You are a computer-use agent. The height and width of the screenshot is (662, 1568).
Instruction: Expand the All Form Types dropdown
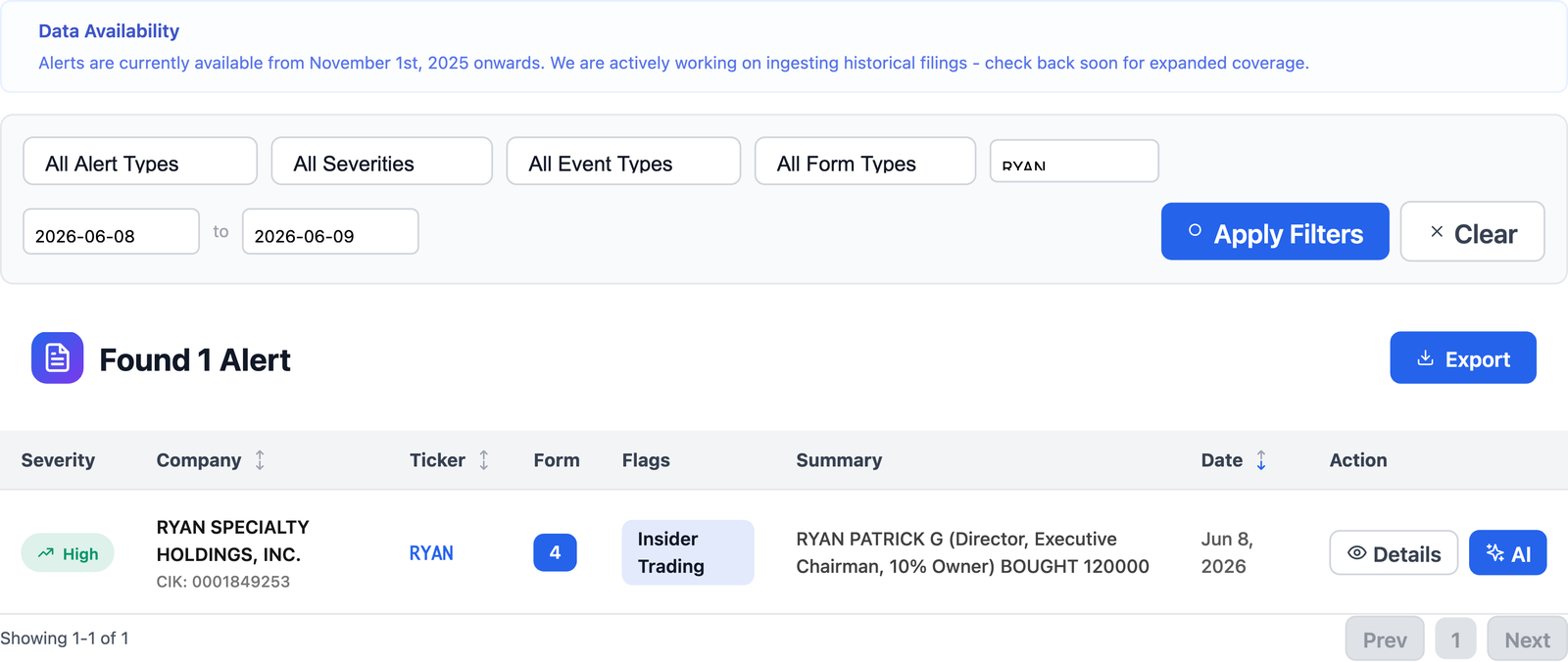click(865, 162)
